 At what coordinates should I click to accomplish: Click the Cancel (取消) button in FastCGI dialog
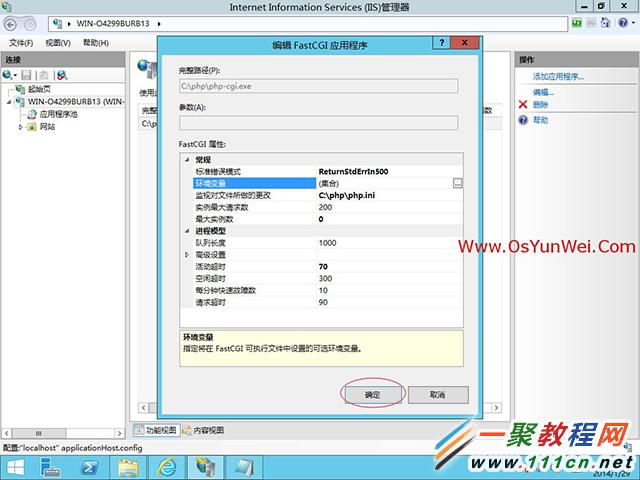tap(438, 395)
